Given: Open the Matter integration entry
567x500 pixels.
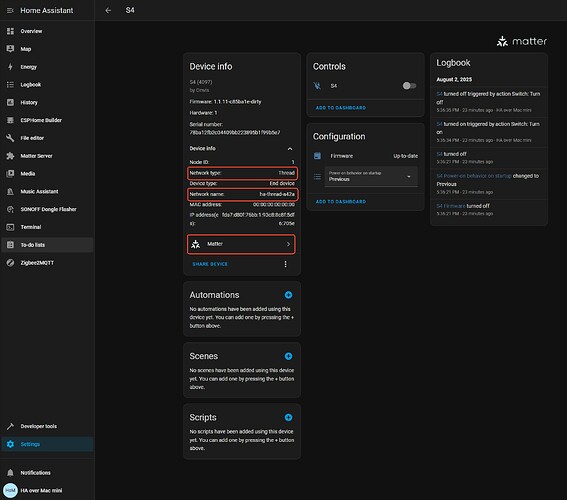Looking at the screenshot, I should [241, 244].
